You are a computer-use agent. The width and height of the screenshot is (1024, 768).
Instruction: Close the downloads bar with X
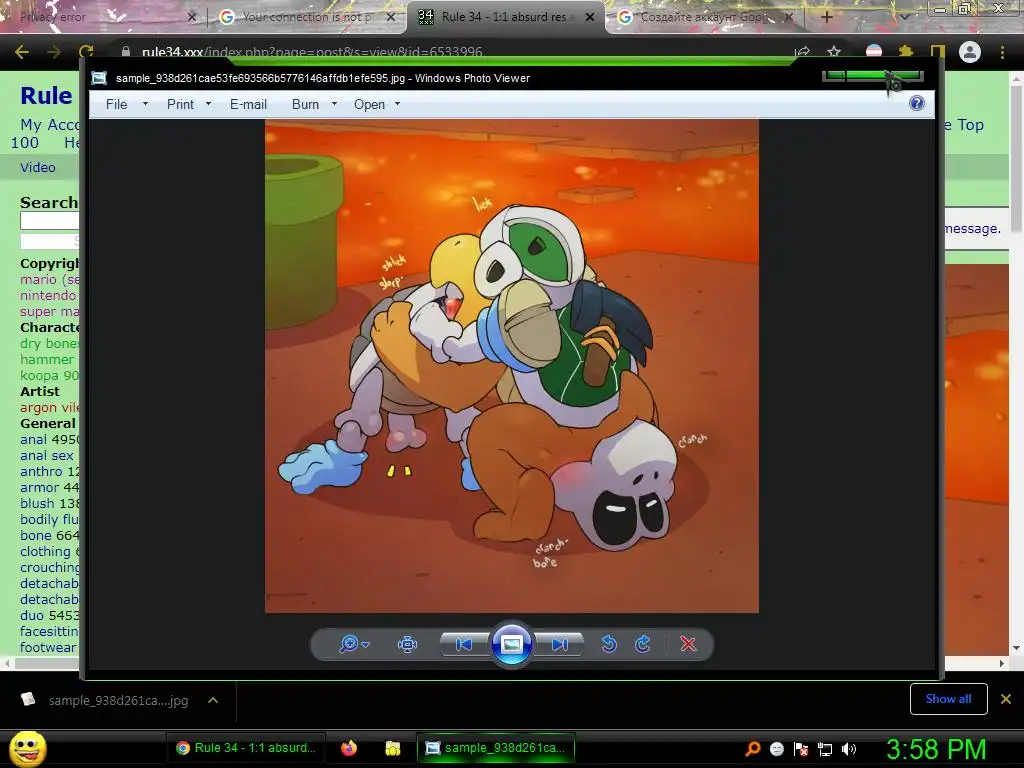point(1006,699)
